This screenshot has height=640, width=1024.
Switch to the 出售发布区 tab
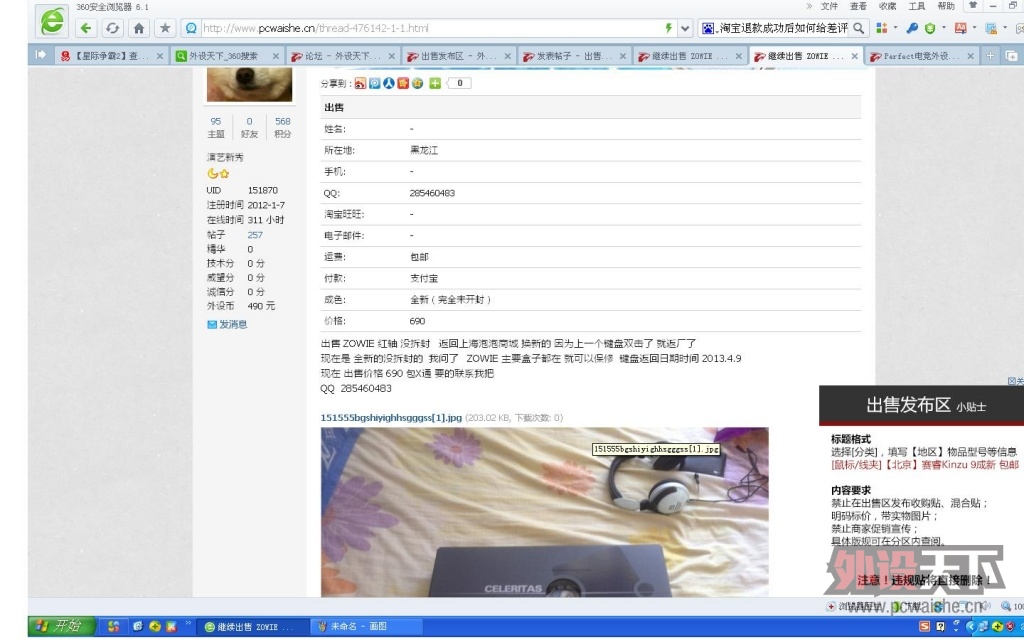[x=458, y=56]
